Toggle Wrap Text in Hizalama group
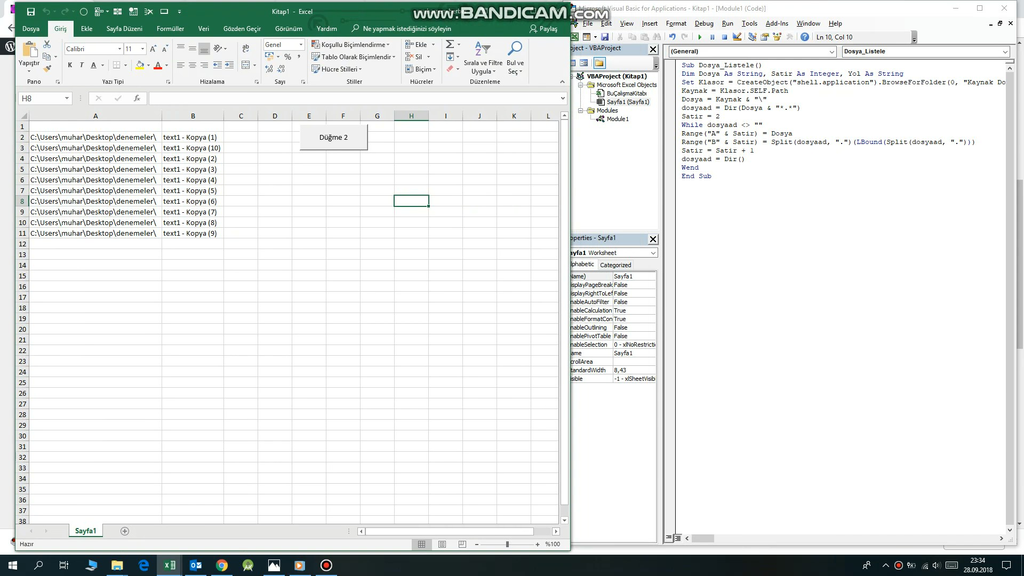The image size is (1024, 576). click(245, 49)
